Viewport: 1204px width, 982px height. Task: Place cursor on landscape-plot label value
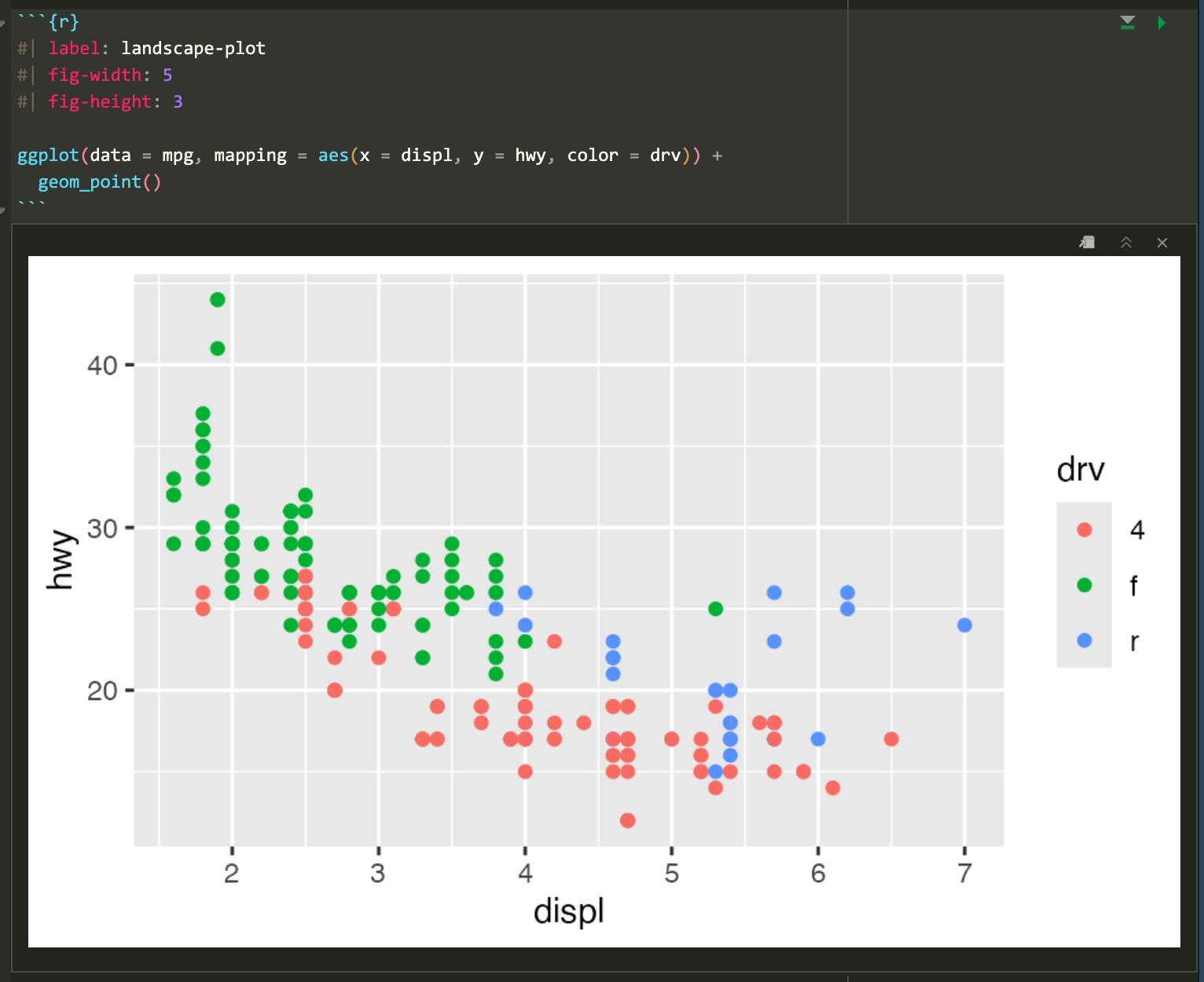click(x=193, y=49)
